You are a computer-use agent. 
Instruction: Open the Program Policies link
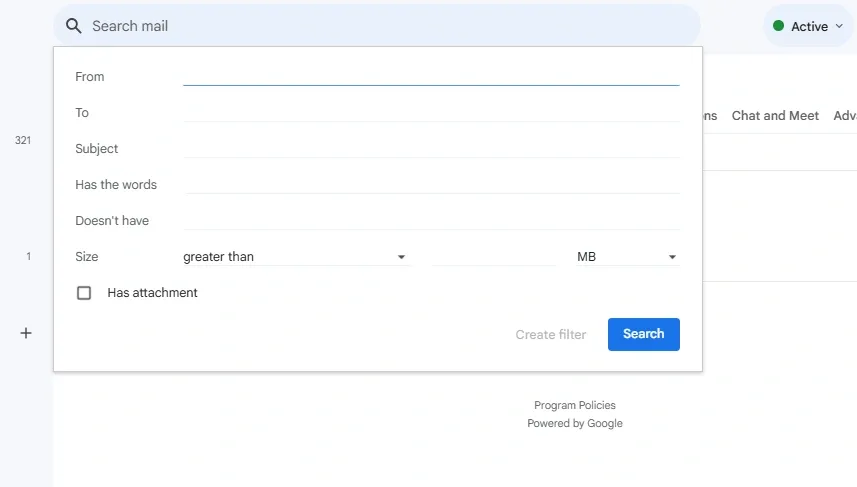pyautogui.click(x=575, y=405)
